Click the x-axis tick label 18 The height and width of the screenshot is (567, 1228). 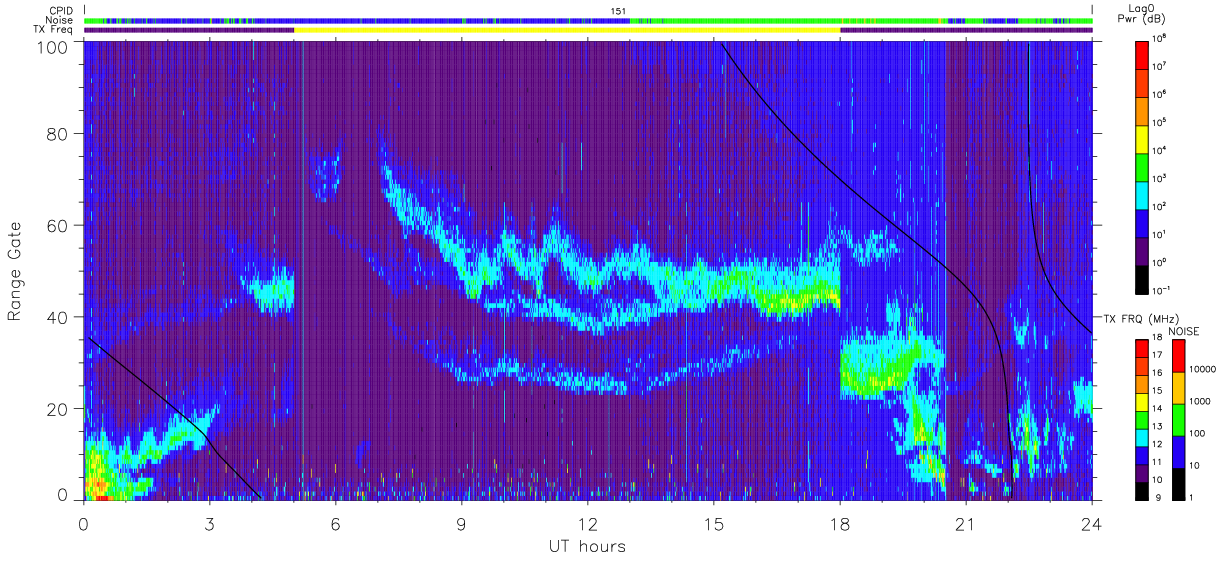tap(839, 524)
